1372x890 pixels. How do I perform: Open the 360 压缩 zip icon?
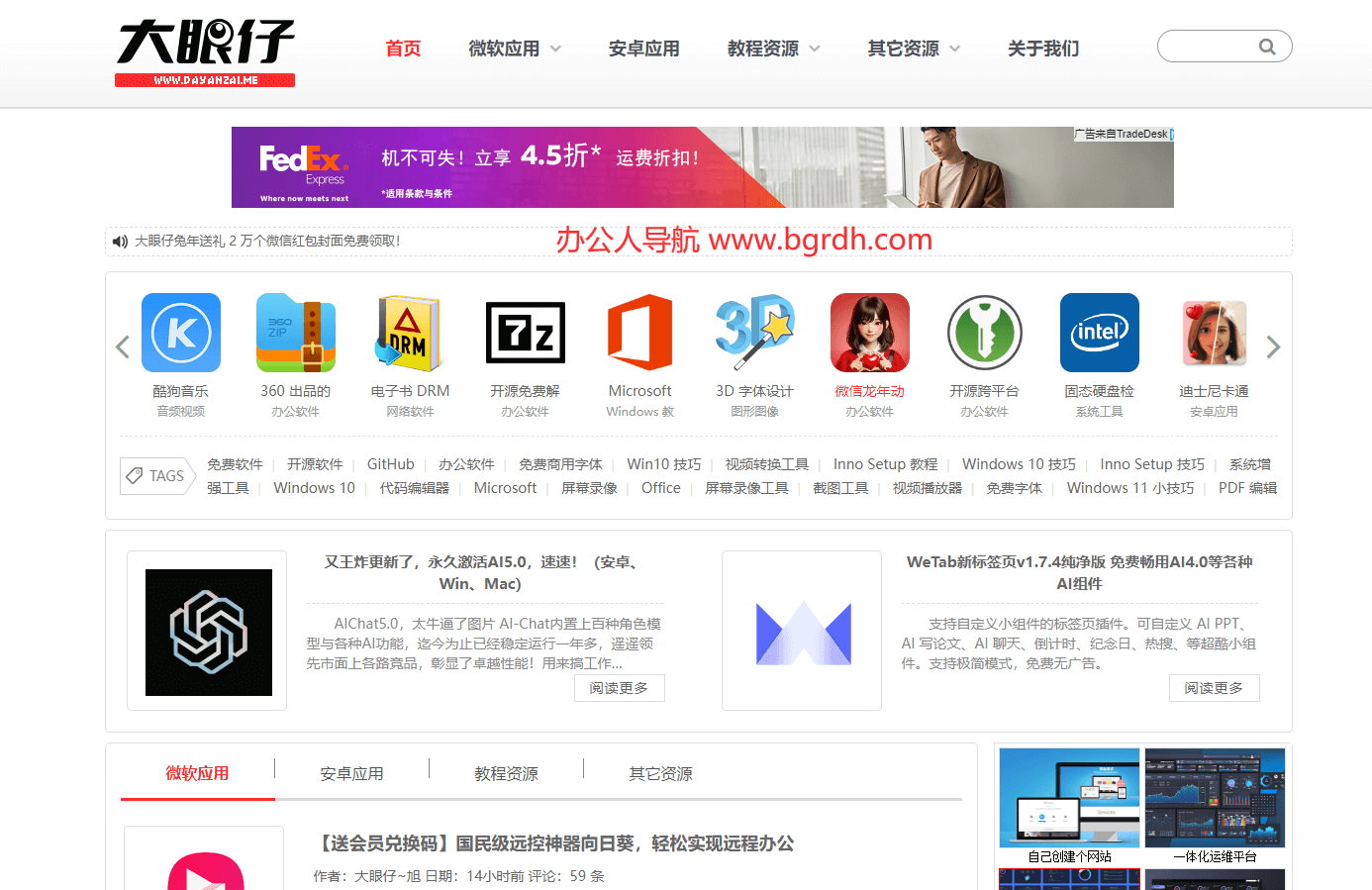click(x=296, y=333)
